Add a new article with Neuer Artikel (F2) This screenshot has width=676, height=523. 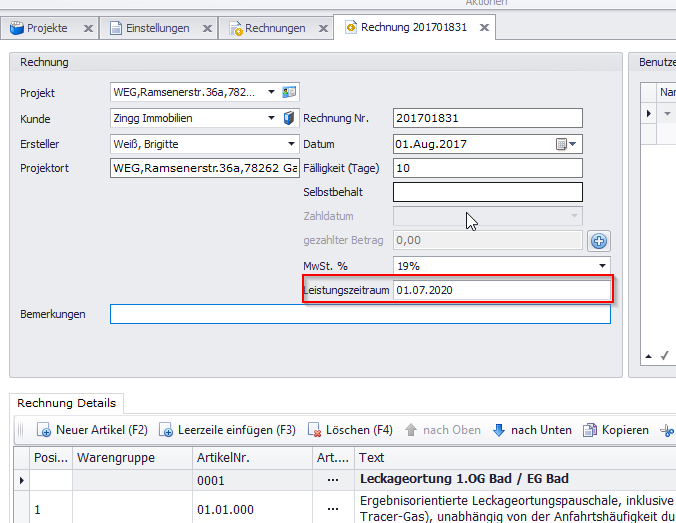[x=92, y=430]
